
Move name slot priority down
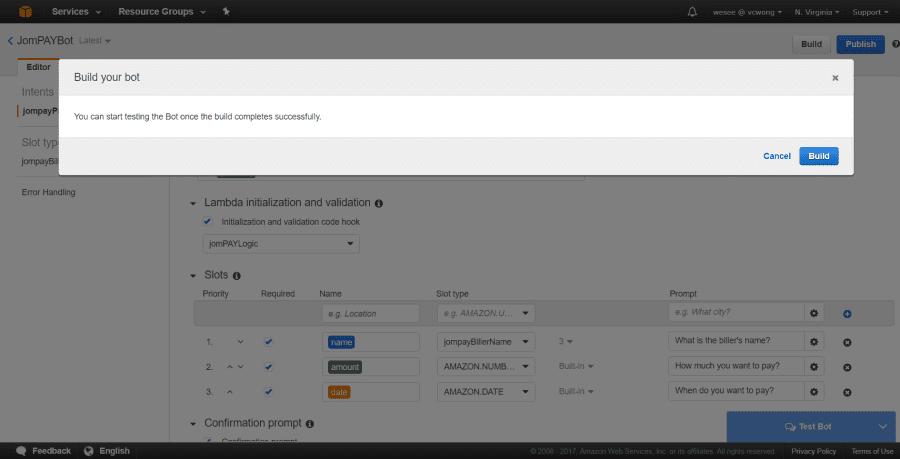coord(240,342)
